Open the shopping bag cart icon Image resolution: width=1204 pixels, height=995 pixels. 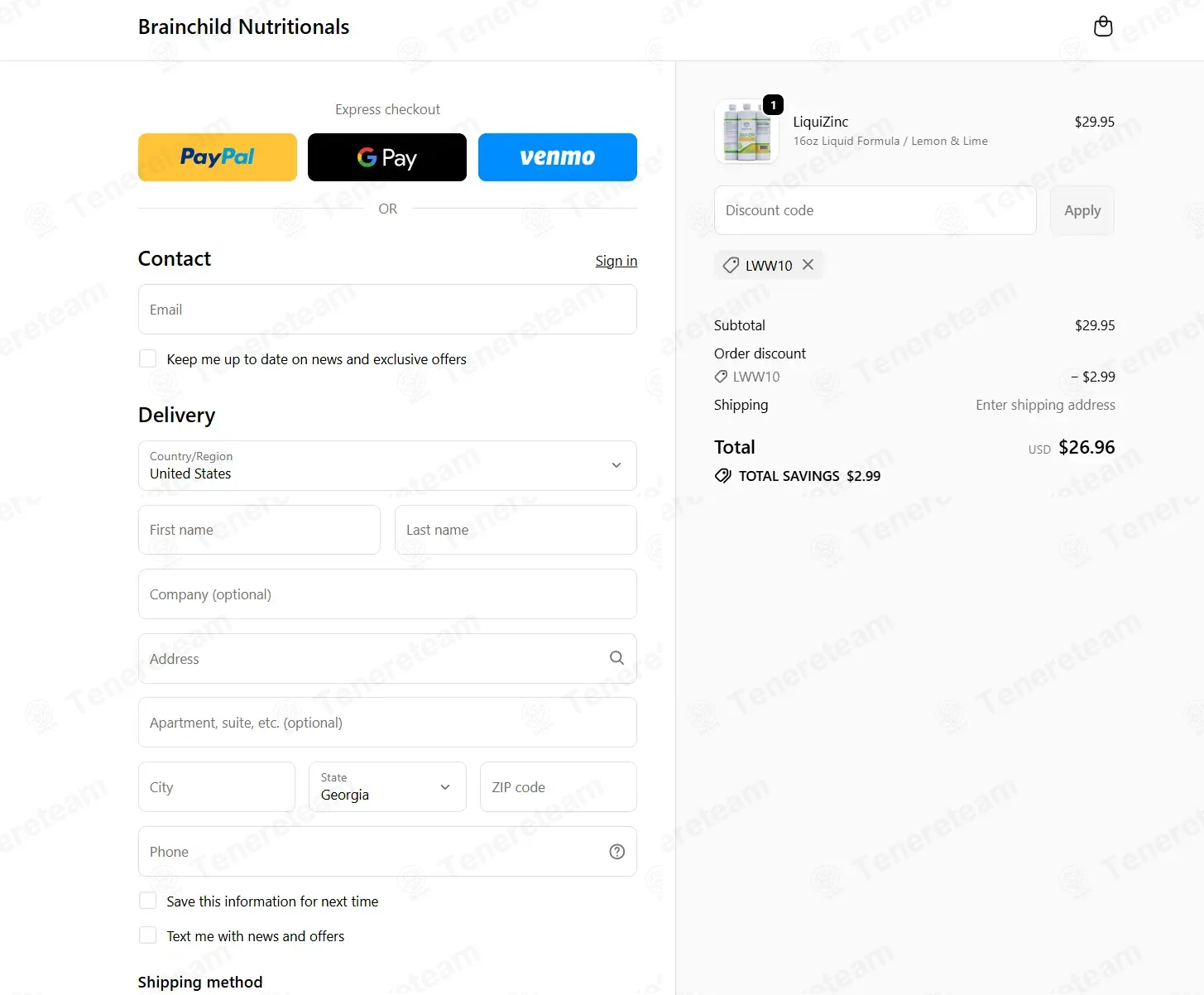click(1103, 26)
